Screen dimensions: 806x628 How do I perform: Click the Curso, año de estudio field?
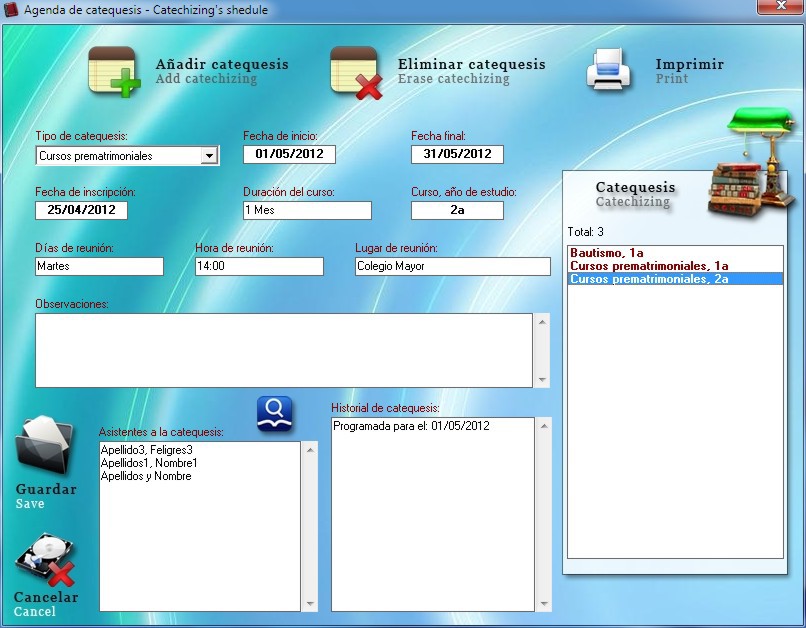tap(457, 210)
